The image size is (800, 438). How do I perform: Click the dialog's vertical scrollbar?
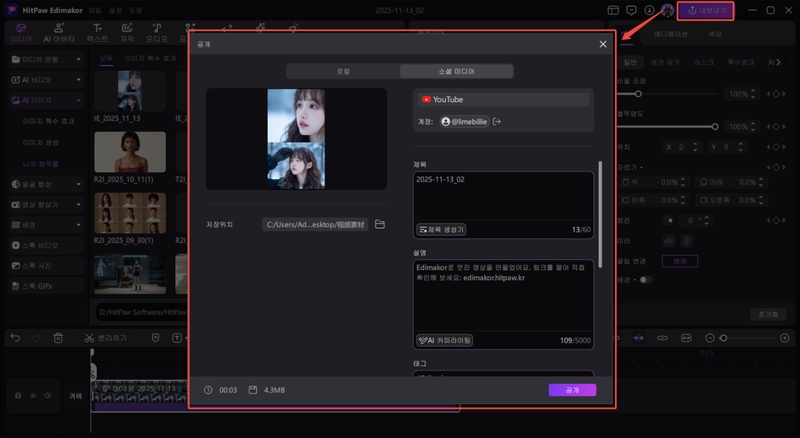point(600,214)
